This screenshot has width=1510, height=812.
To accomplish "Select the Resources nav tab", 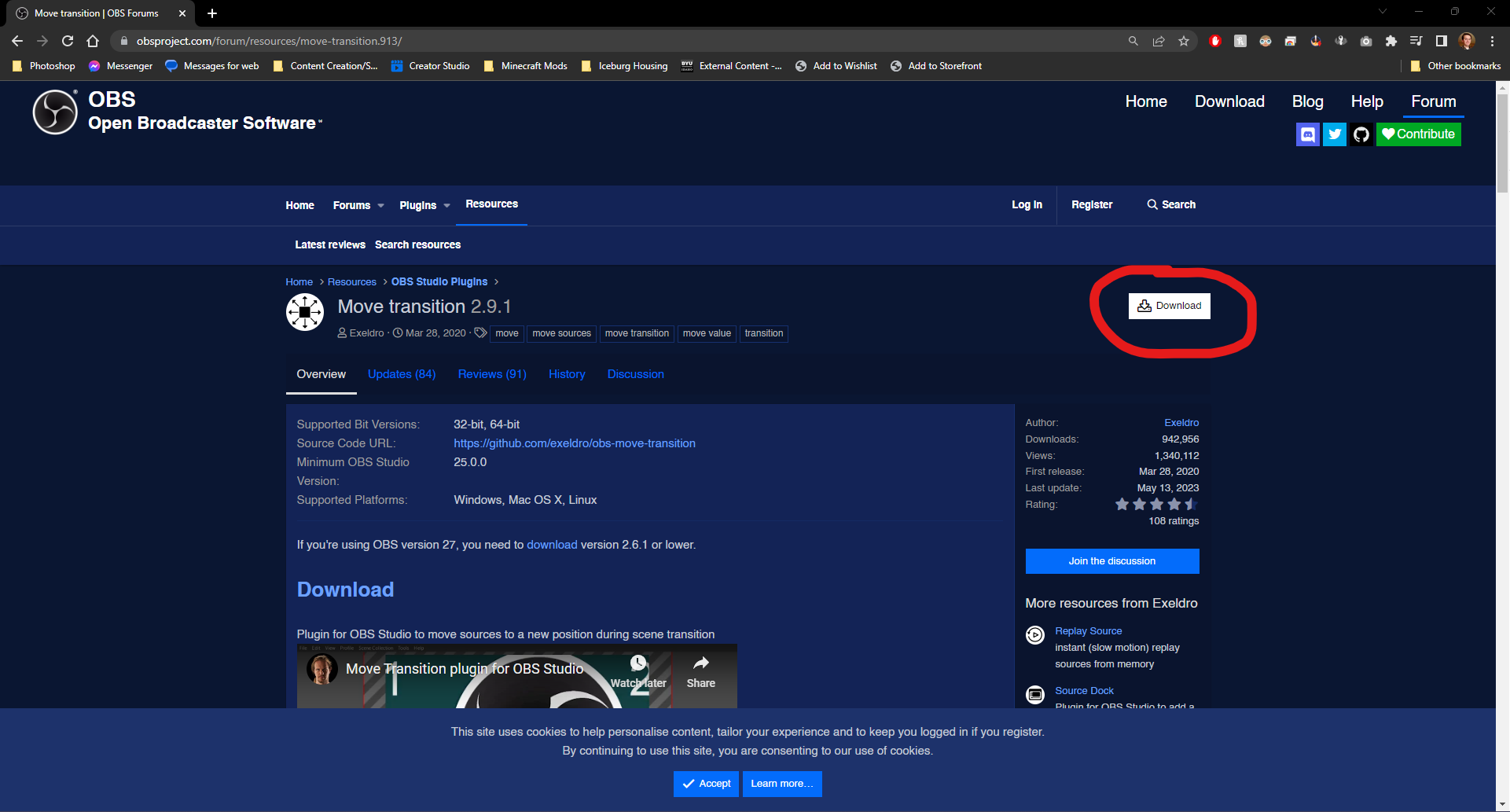I will click(492, 204).
